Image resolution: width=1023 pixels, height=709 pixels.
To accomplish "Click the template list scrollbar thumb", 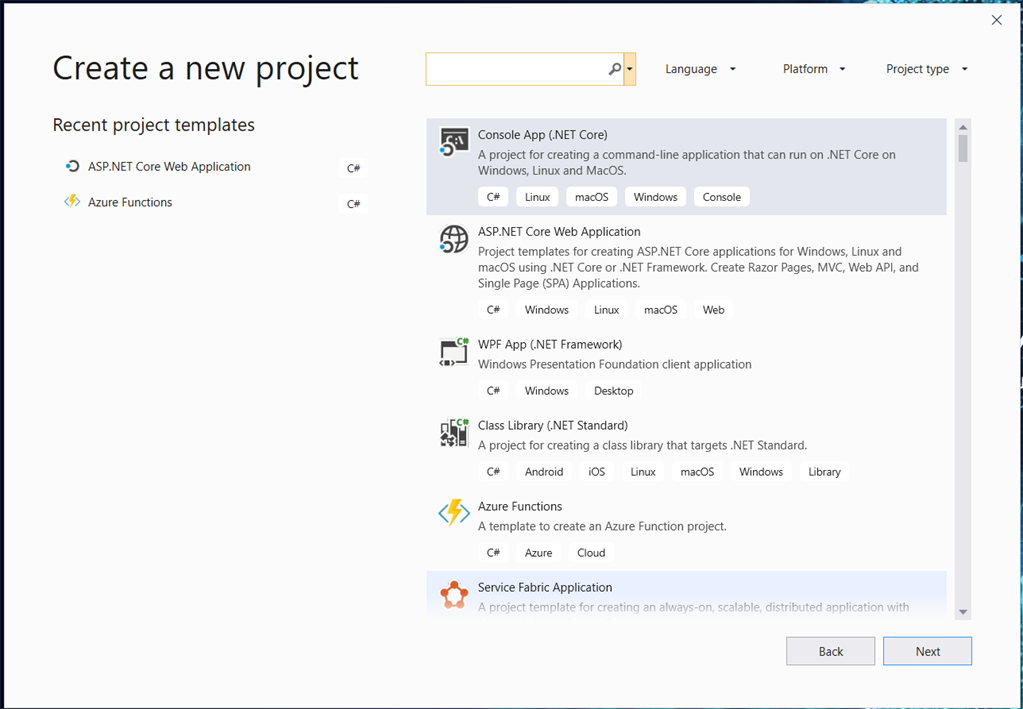I will tap(962, 149).
